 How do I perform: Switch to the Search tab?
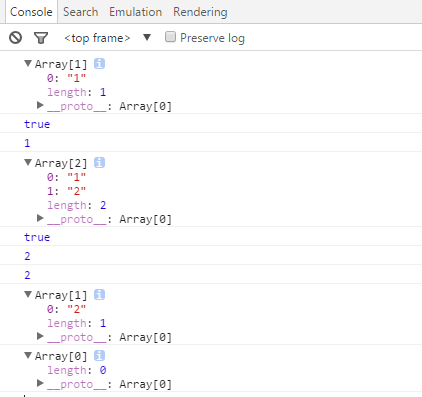tap(81, 12)
